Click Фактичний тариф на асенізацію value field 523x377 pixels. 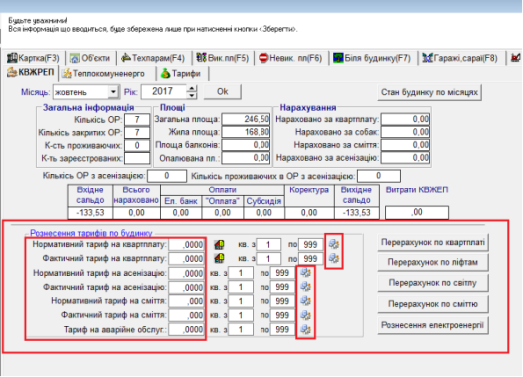pos(186,287)
